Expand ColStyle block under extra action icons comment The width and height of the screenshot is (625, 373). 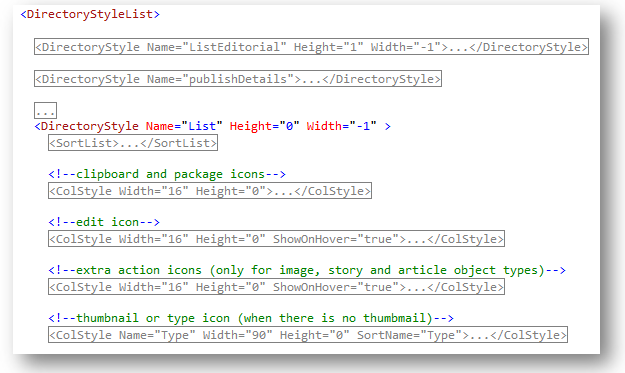point(277,287)
